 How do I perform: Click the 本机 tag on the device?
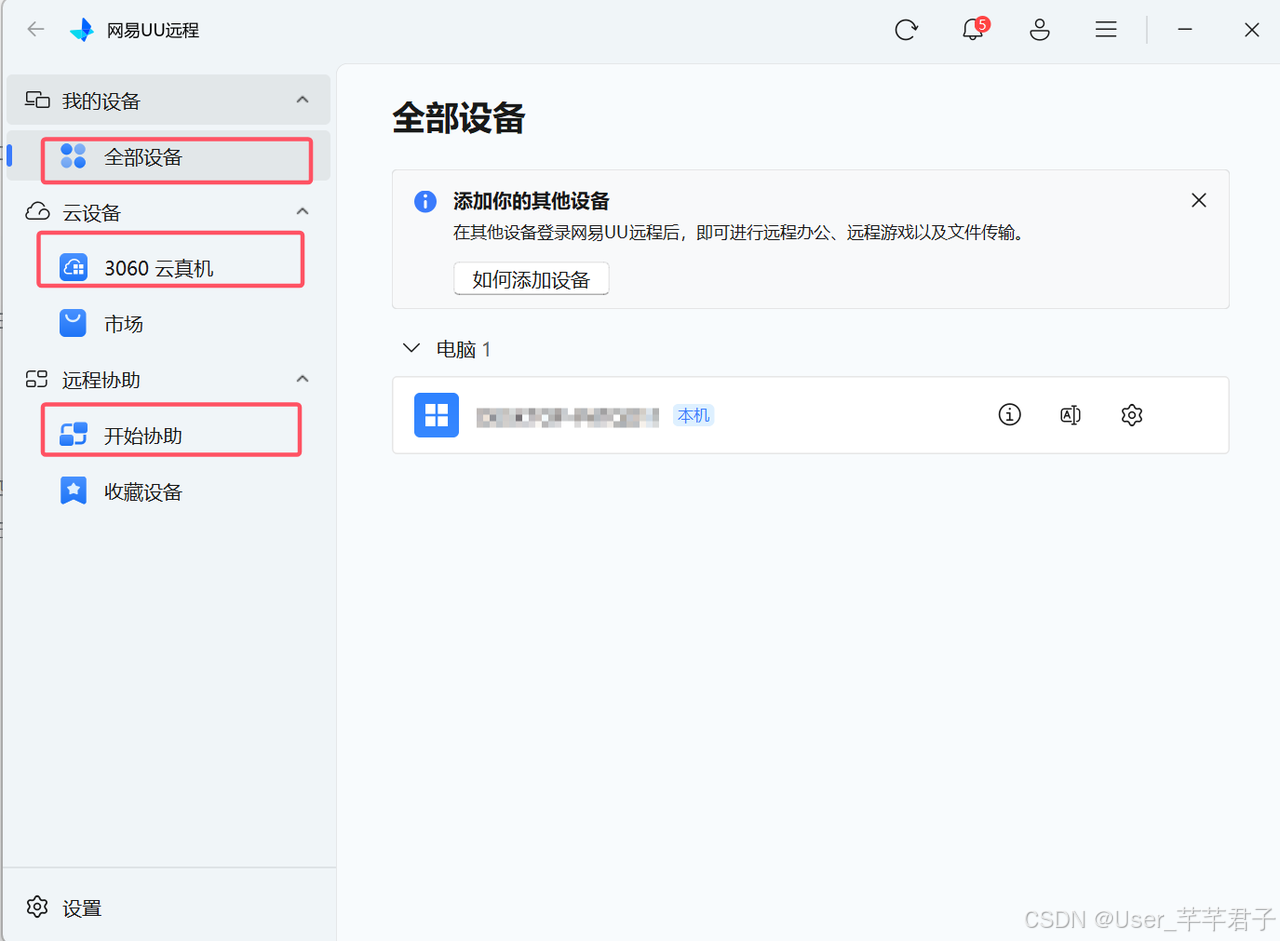point(693,415)
